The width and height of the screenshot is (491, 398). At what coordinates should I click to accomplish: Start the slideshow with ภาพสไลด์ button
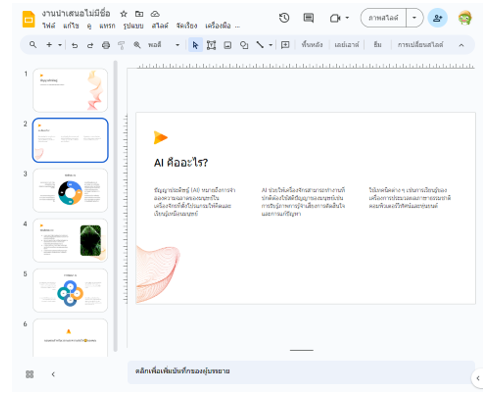point(383,18)
